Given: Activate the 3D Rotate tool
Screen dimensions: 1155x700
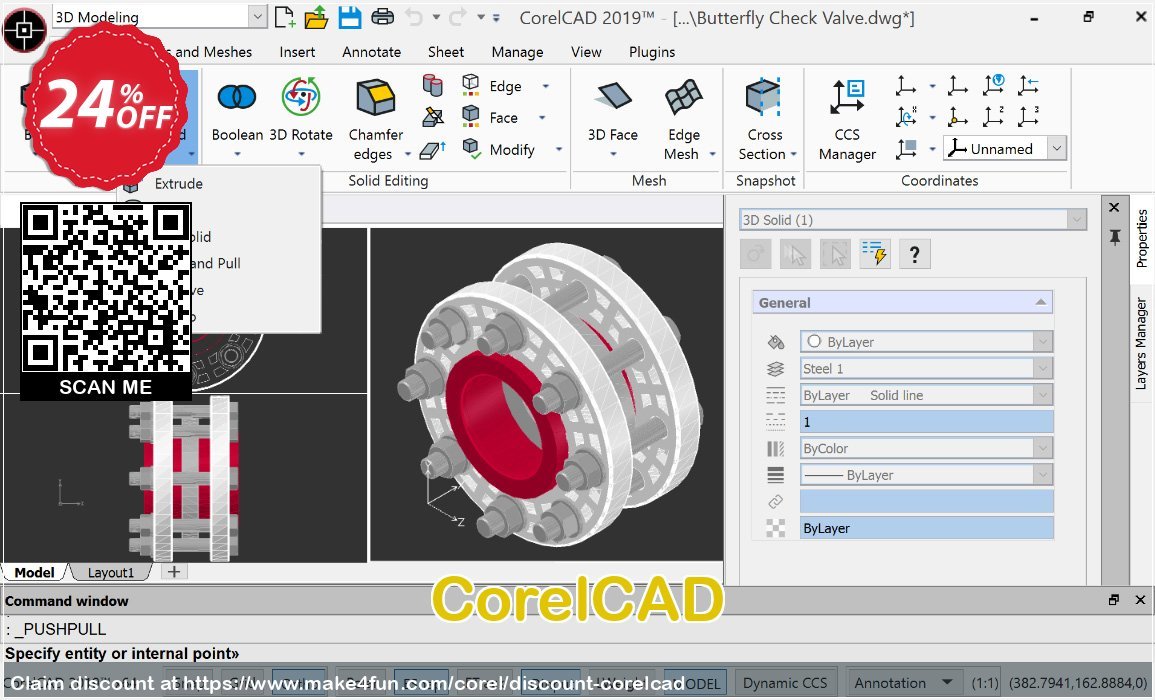Looking at the screenshot, I should (x=301, y=109).
